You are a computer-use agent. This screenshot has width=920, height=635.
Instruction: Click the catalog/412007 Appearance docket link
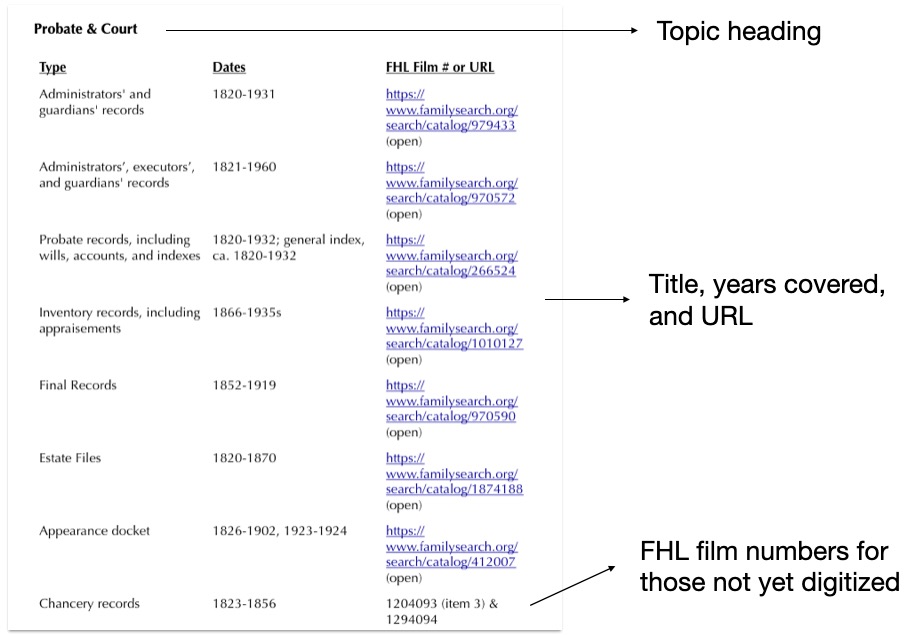point(451,547)
